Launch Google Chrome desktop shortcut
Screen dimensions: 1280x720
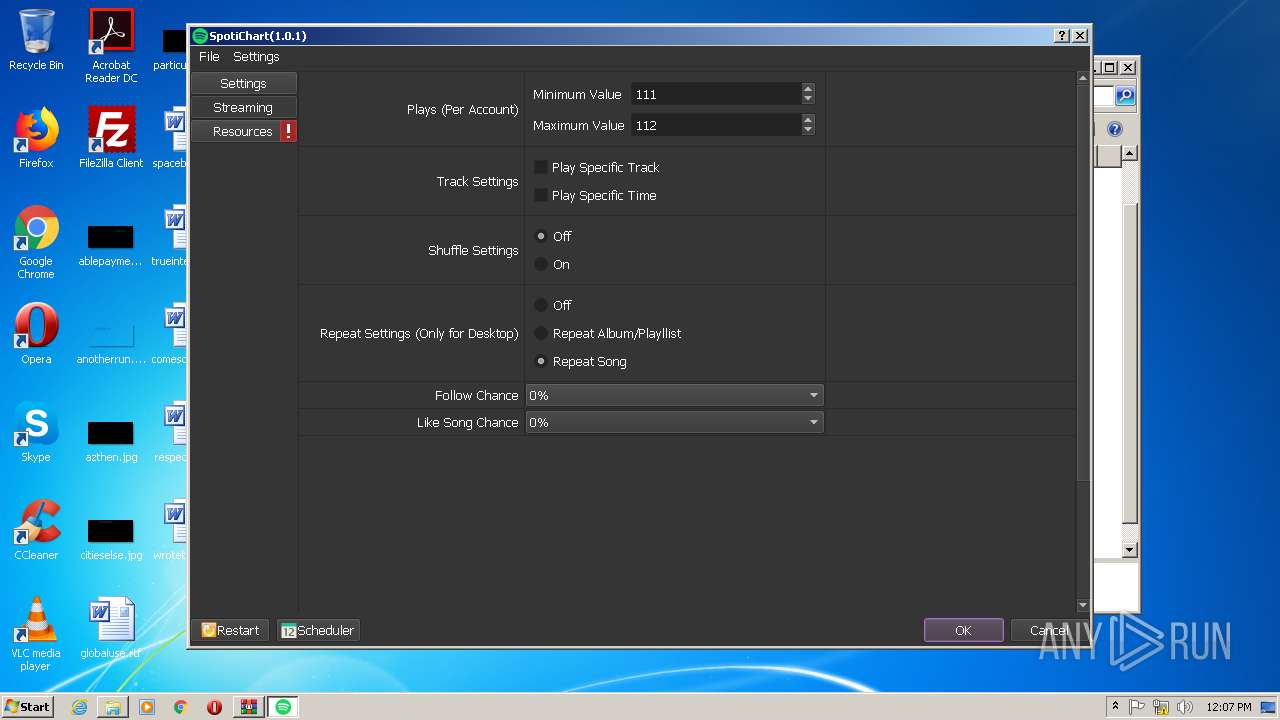click(36, 243)
